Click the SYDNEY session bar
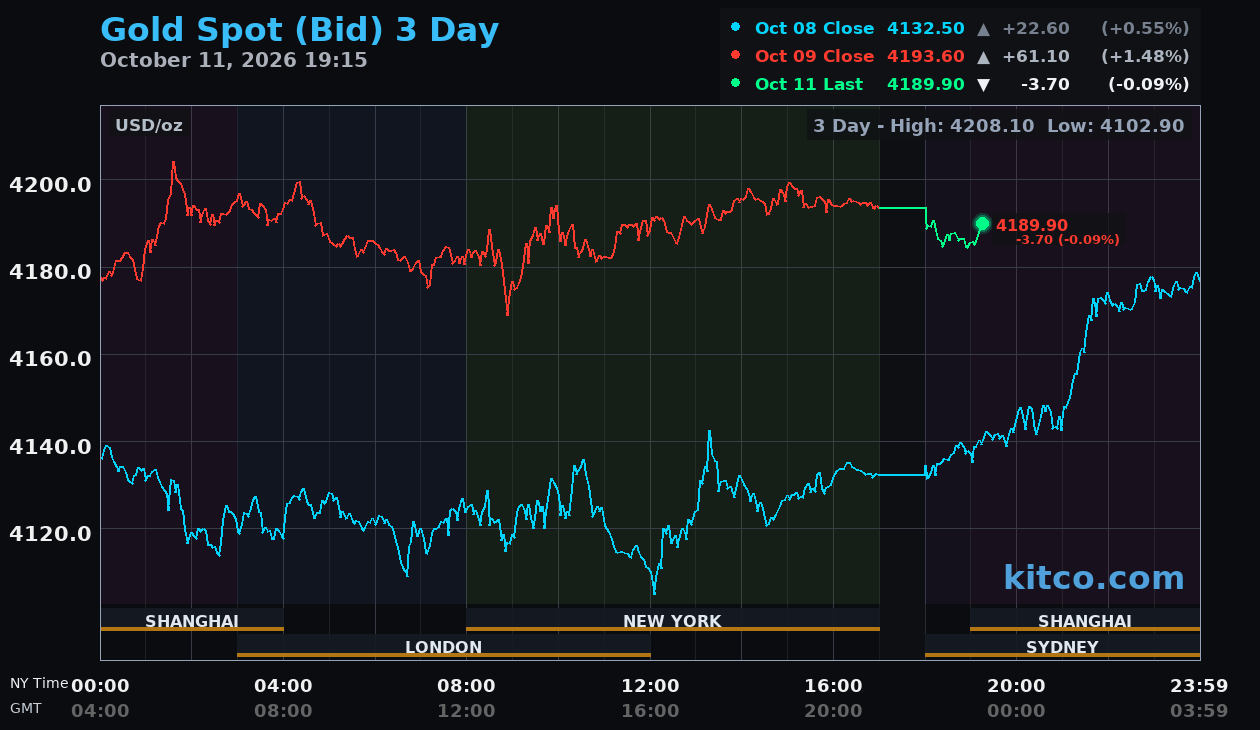Image resolution: width=1260 pixels, height=730 pixels. click(1062, 646)
